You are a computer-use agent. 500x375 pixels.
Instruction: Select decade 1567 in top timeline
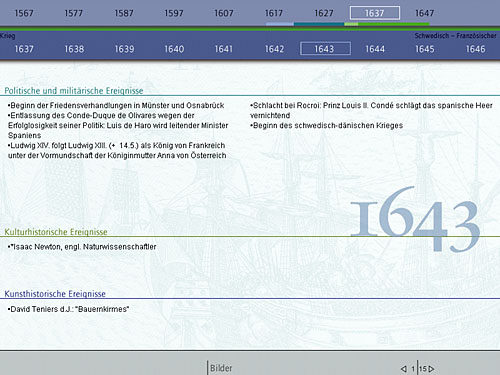[24, 13]
